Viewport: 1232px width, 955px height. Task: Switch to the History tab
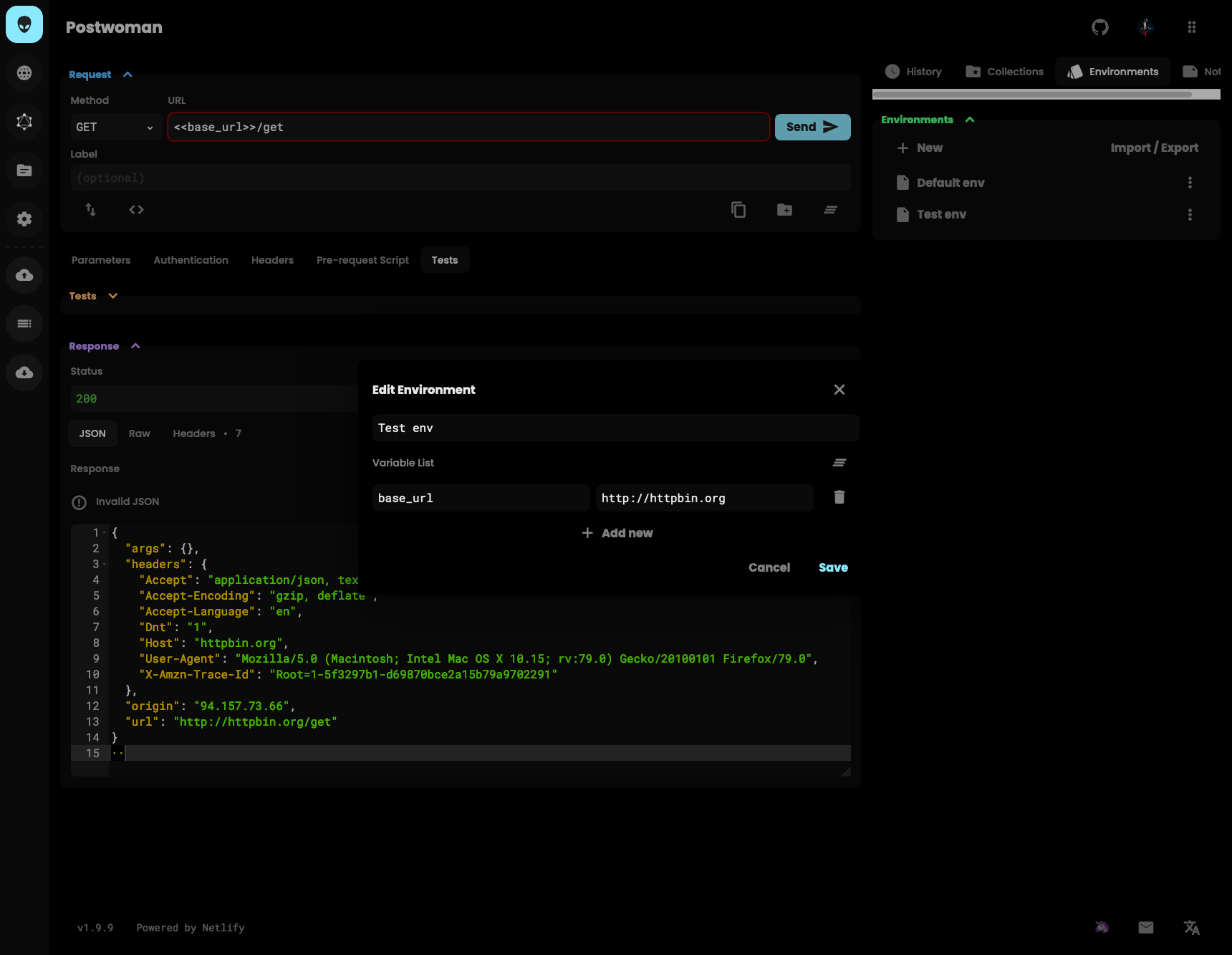[913, 72]
